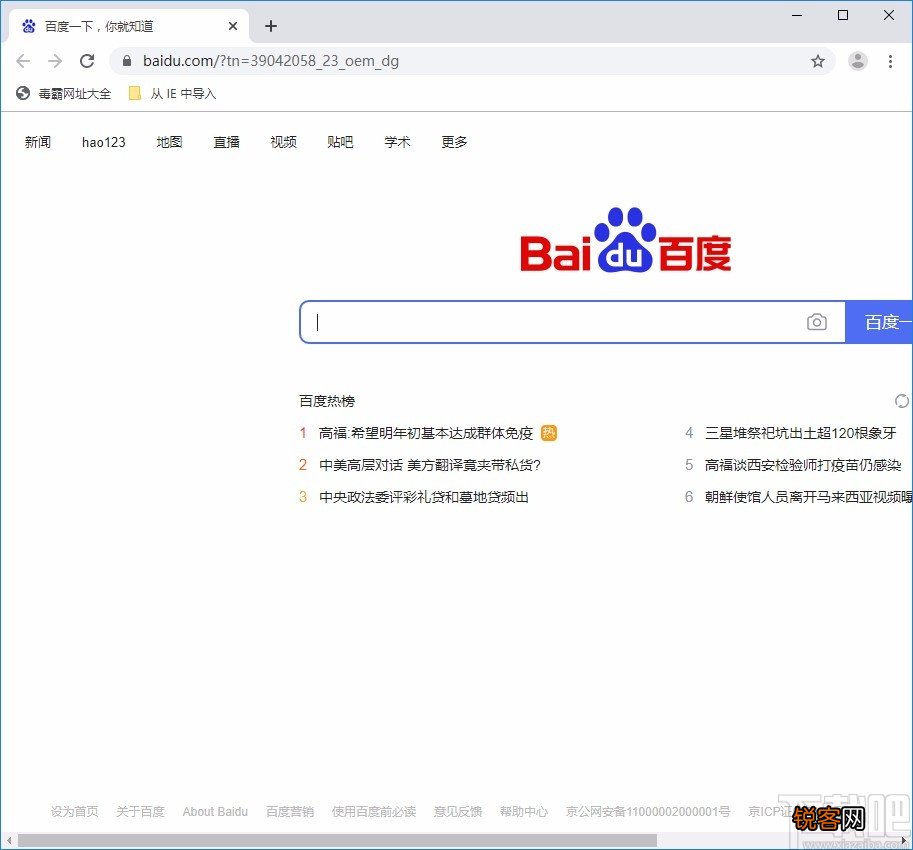Screen dimensions: 913x850
Task: Open the 地图 navigation link
Action: click(169, 142)
